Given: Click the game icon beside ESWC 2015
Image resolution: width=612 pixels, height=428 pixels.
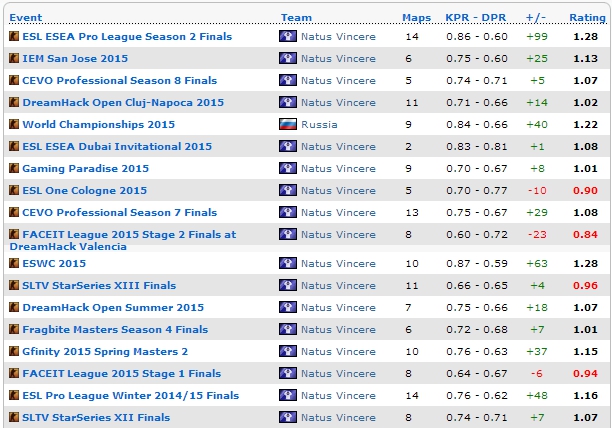Looking at the screenshot, I should pos(14,263).
